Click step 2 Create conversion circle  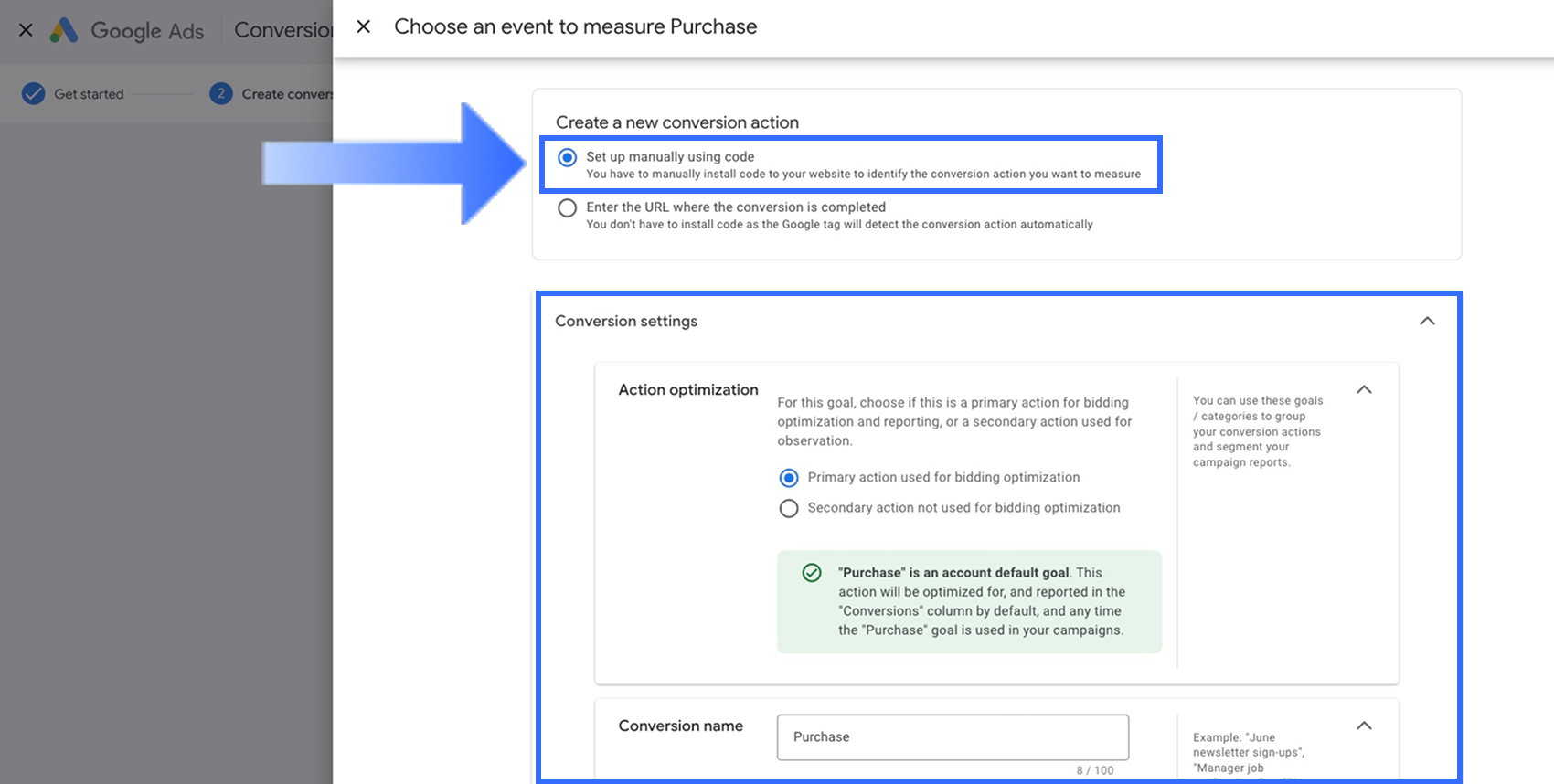point(220,93)
